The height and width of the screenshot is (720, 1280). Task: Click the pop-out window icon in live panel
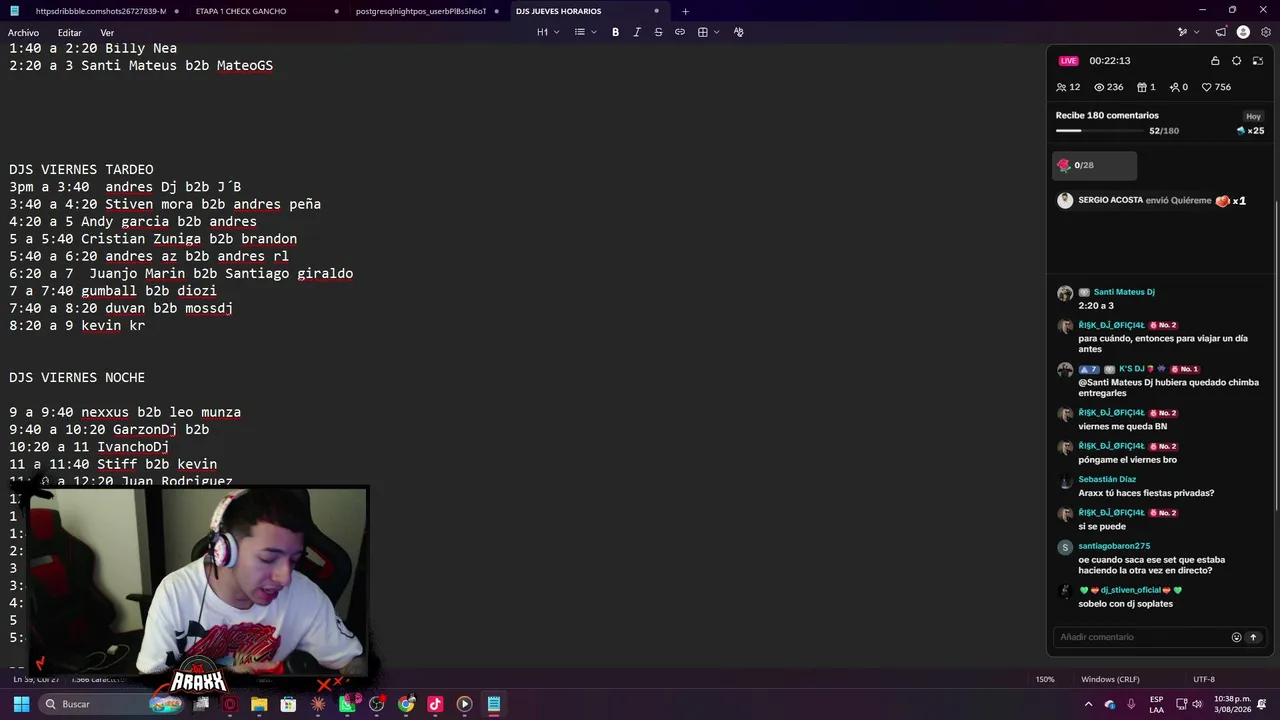pyautogui.click(x=1258, y=61)
